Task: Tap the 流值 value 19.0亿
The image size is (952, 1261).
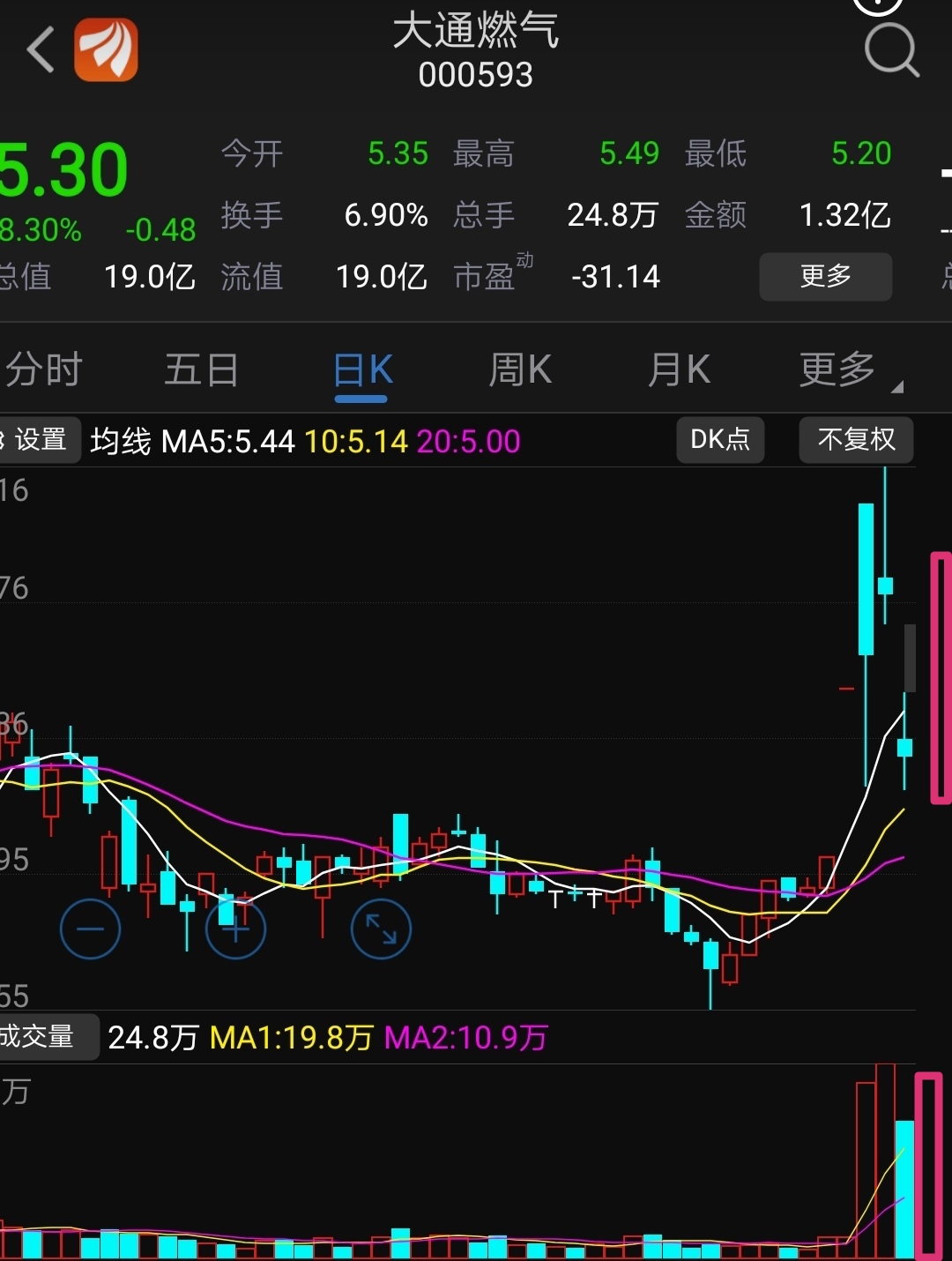Action: [x=381, y=277]
